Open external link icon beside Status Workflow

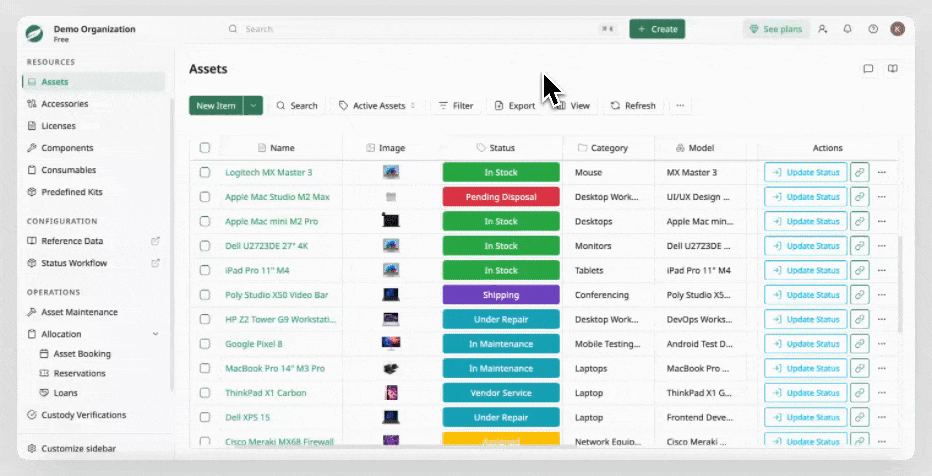[x=155, y=263]
